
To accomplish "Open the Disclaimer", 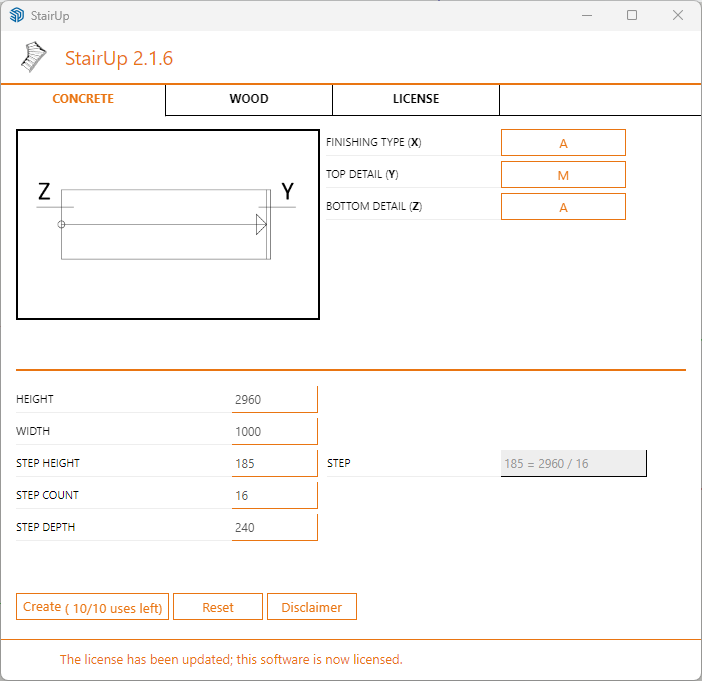I will point(312,607).
